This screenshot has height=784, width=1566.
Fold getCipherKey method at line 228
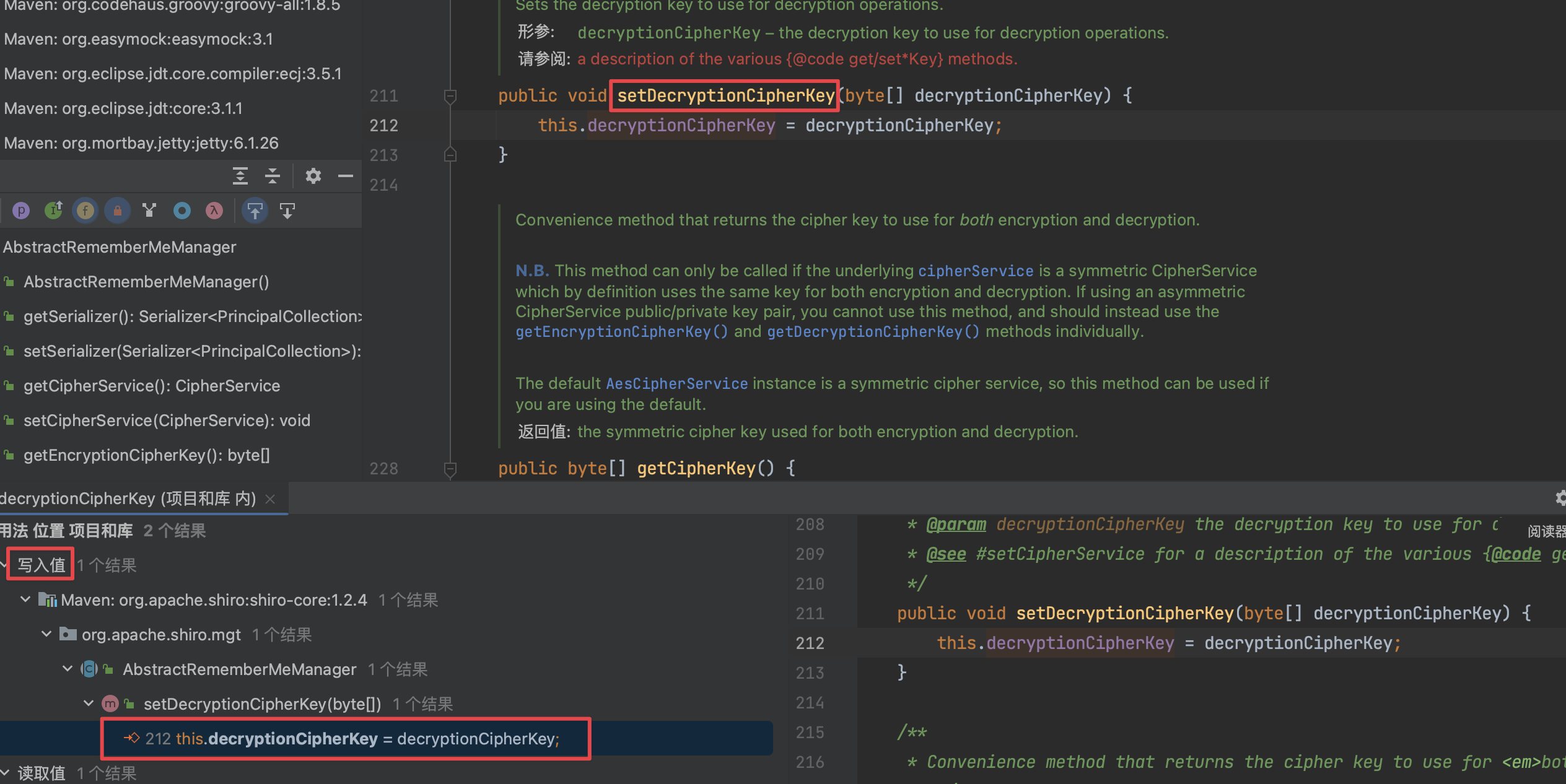[450, 469]
